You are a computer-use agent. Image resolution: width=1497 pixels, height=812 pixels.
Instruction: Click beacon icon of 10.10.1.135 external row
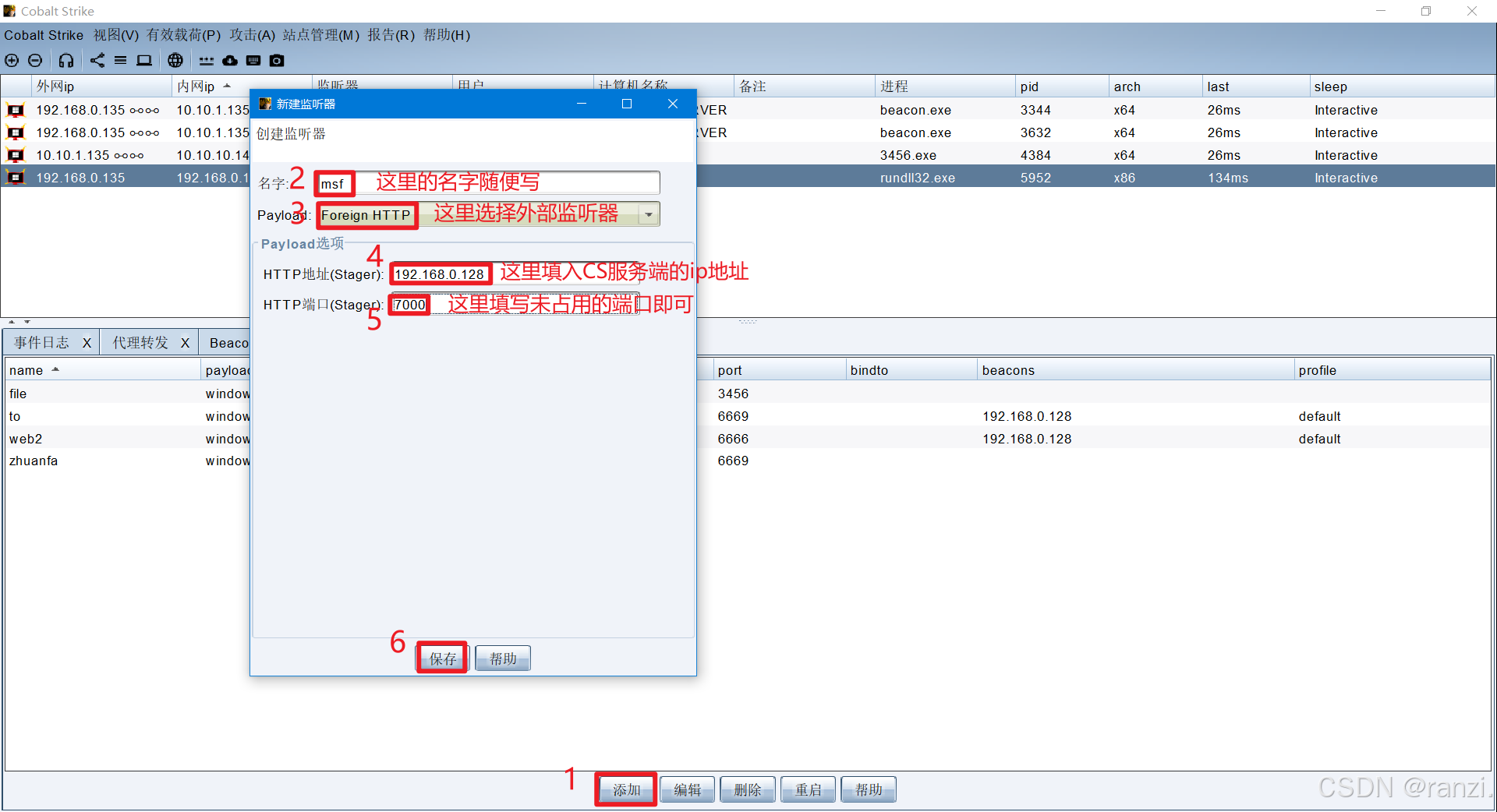16,155
